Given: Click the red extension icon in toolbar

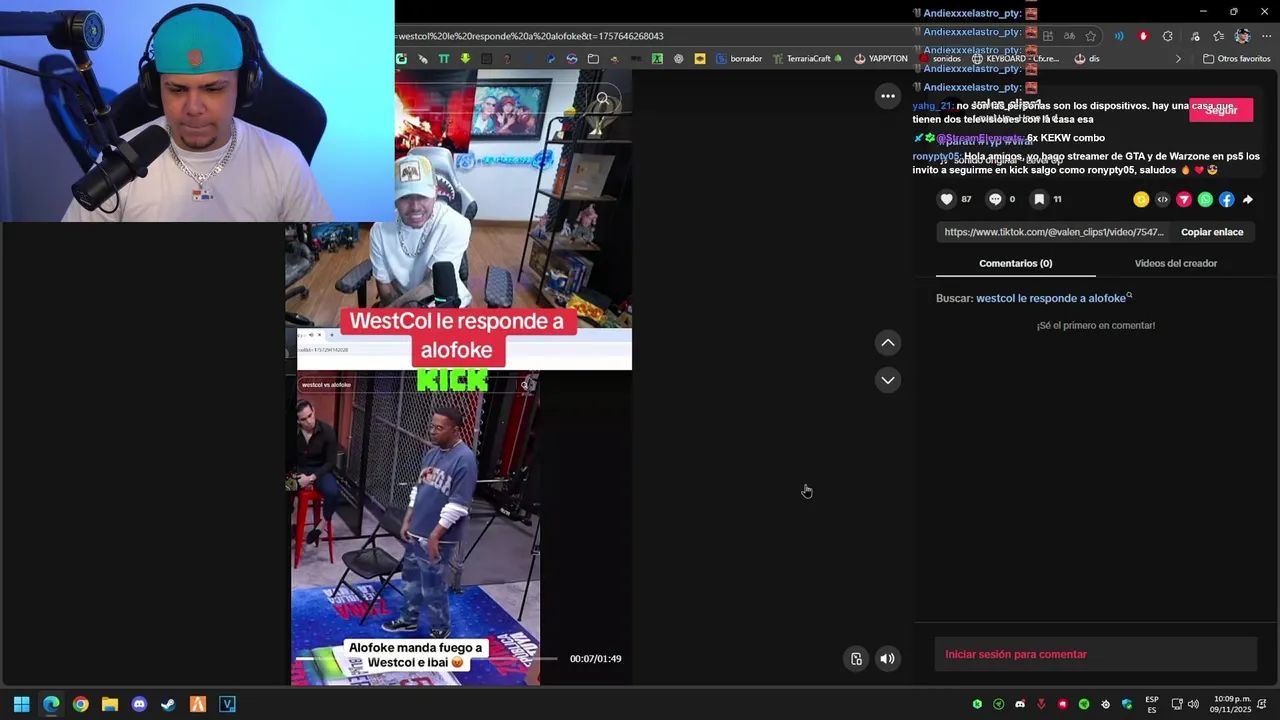Looking at the screenshot, I should tap(1143, 36).
